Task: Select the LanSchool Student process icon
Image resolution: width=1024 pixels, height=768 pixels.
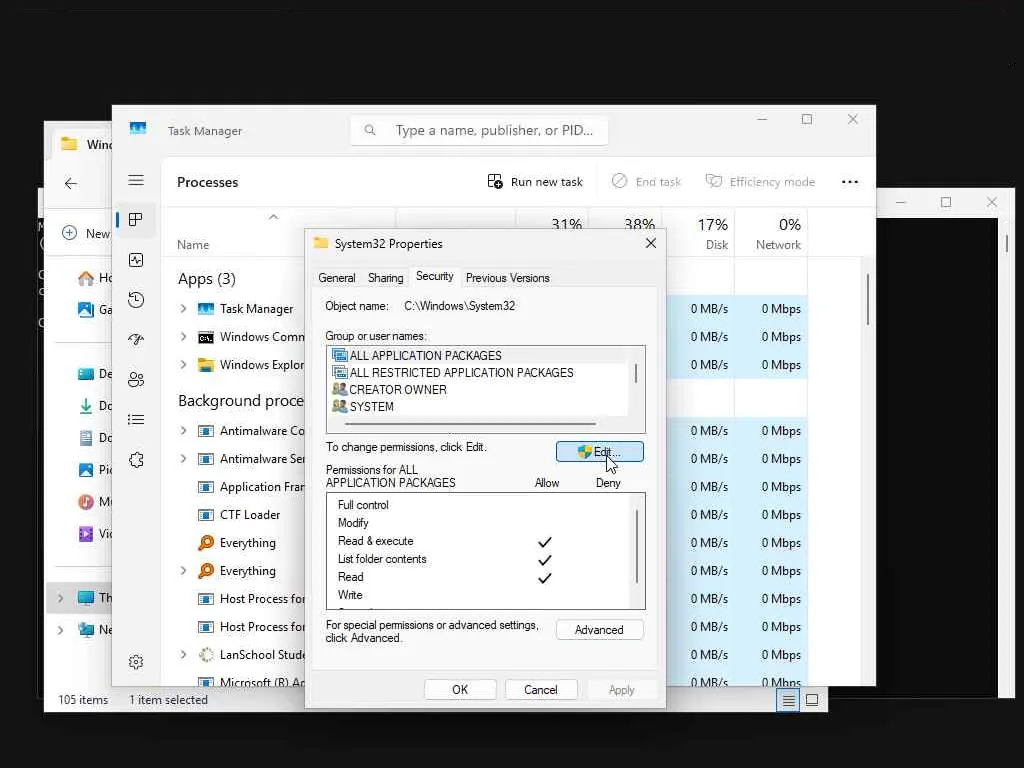Action: click(x=206, y=654)
